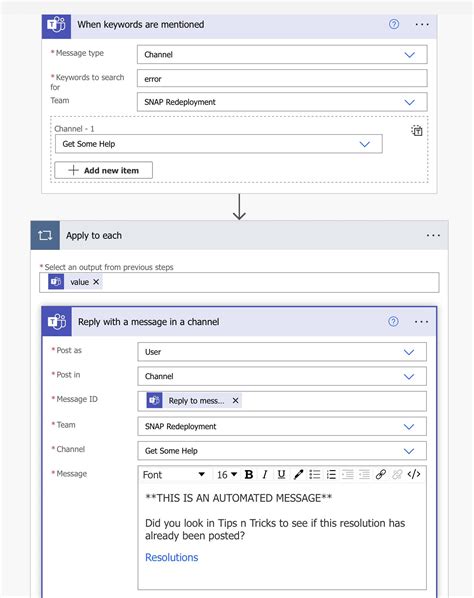474x598 pixels.
Task: Click the Teams icon in Message ID token
Action: pyautogui.click(x=154, y=400)
